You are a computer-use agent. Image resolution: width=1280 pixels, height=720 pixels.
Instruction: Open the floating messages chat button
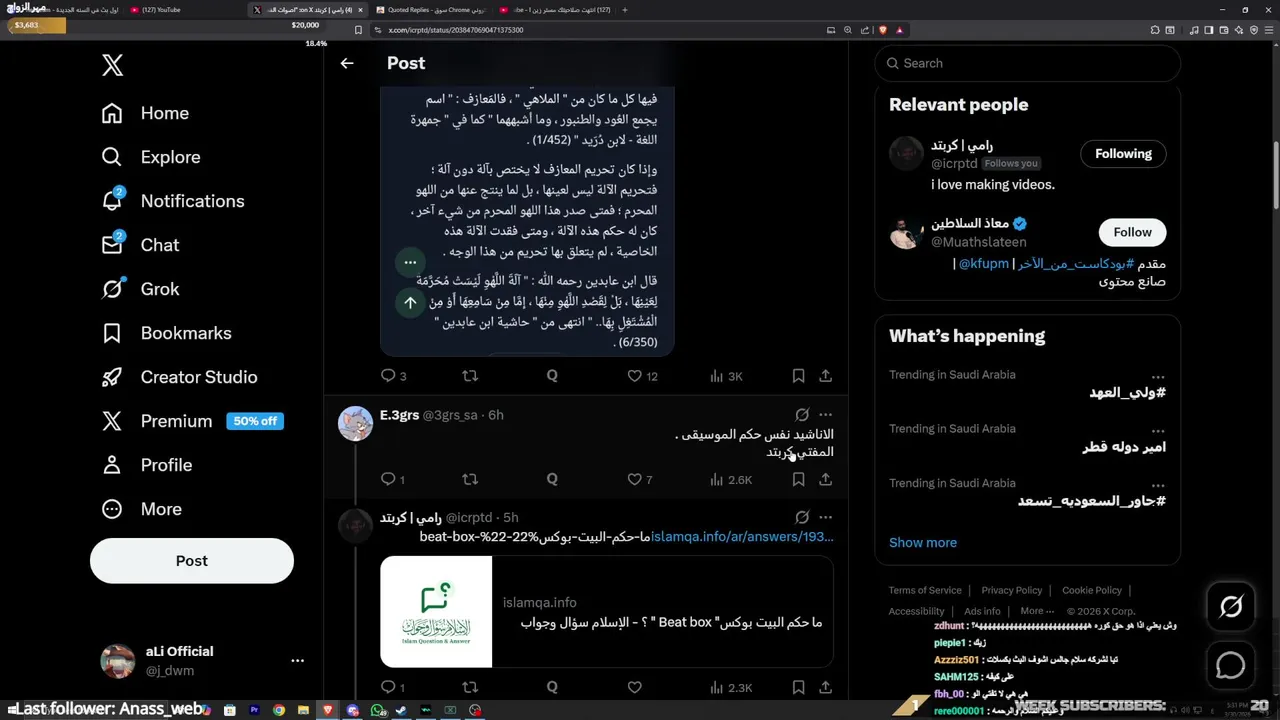pyautogui.click(x=1231, y=665)
